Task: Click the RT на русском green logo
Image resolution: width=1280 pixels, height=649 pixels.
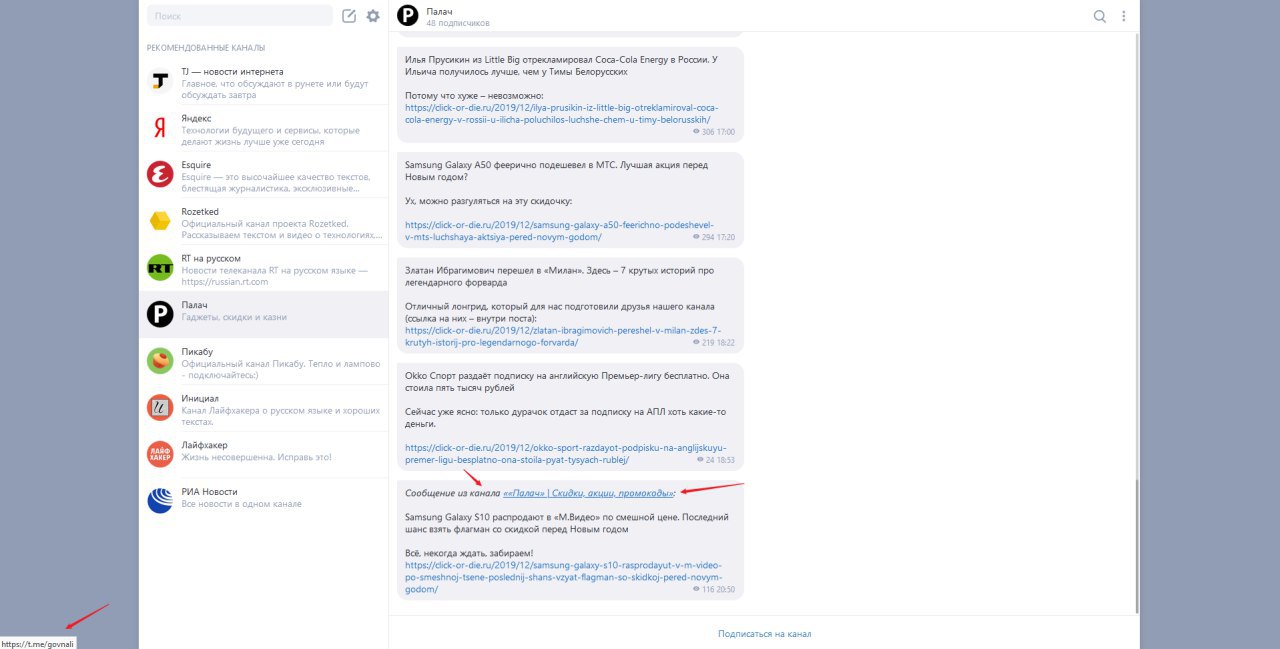Action: [x=160, y=267]
